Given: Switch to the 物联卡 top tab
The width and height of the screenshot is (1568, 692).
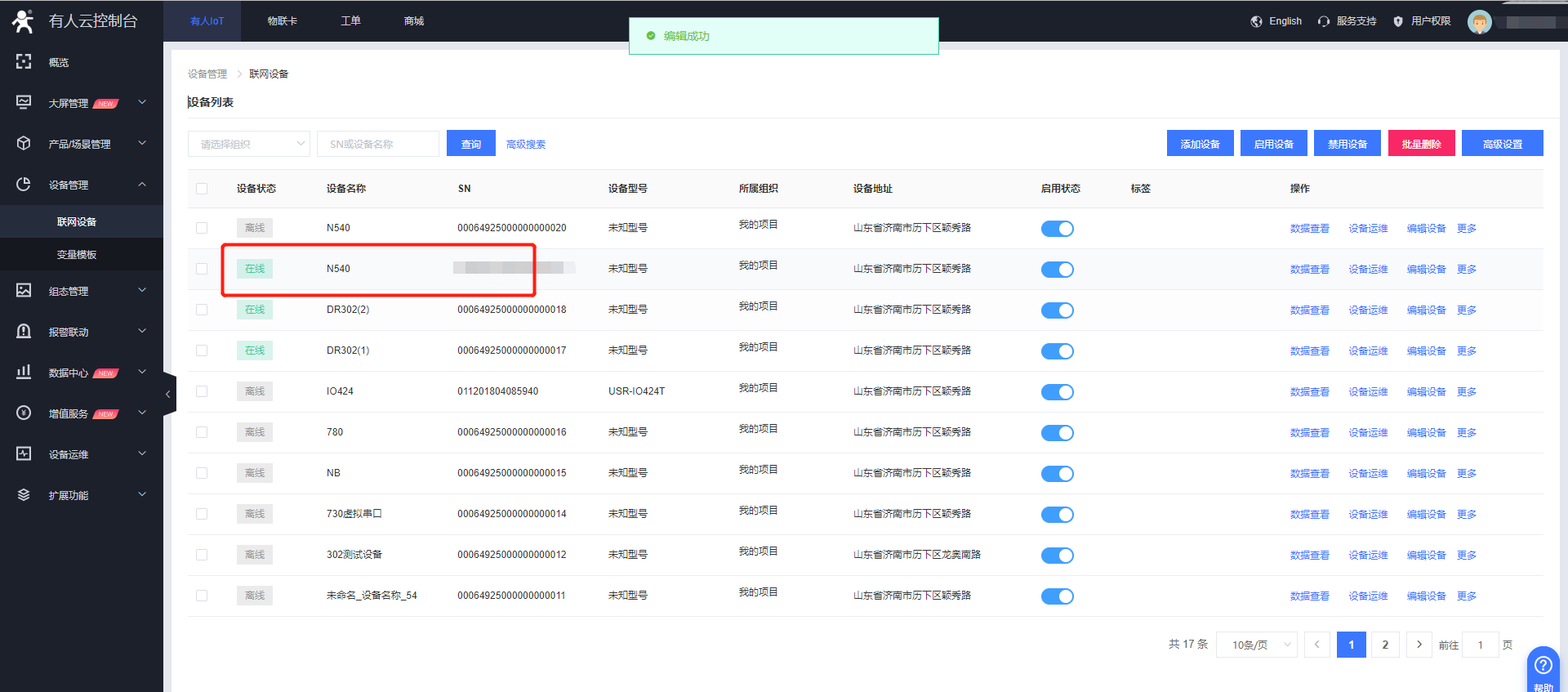Looking at the screenshot, I should (x=282, y=21).
